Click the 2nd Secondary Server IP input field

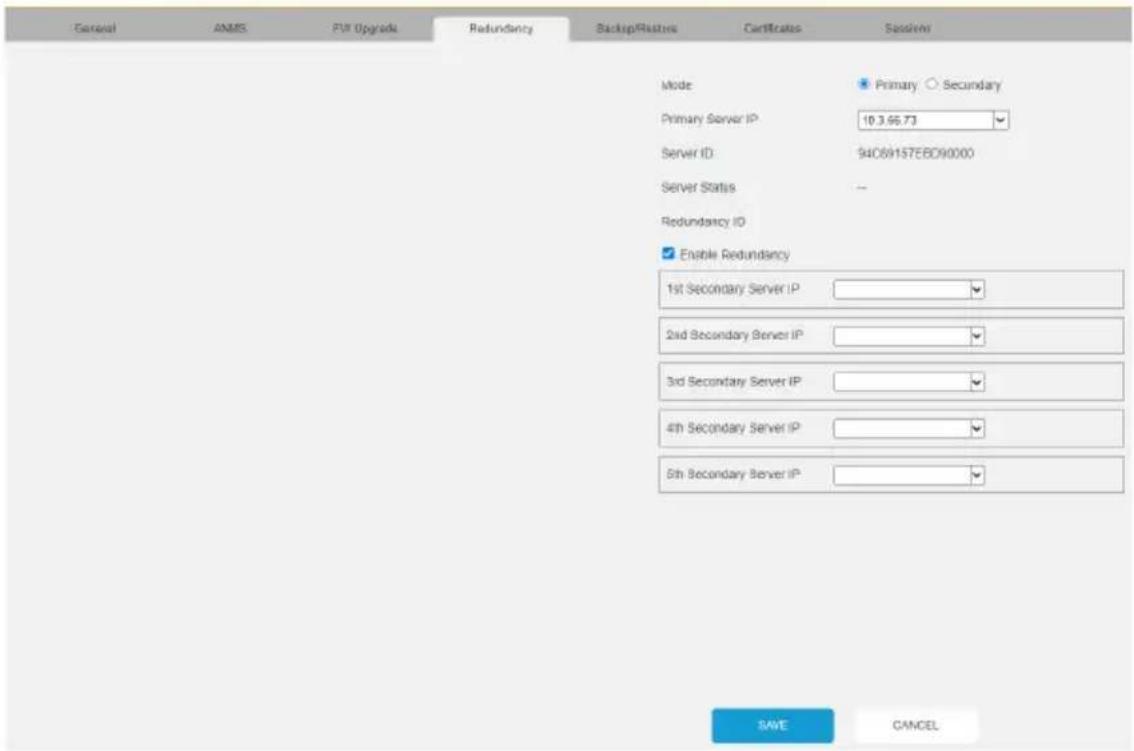click(902, 336)
